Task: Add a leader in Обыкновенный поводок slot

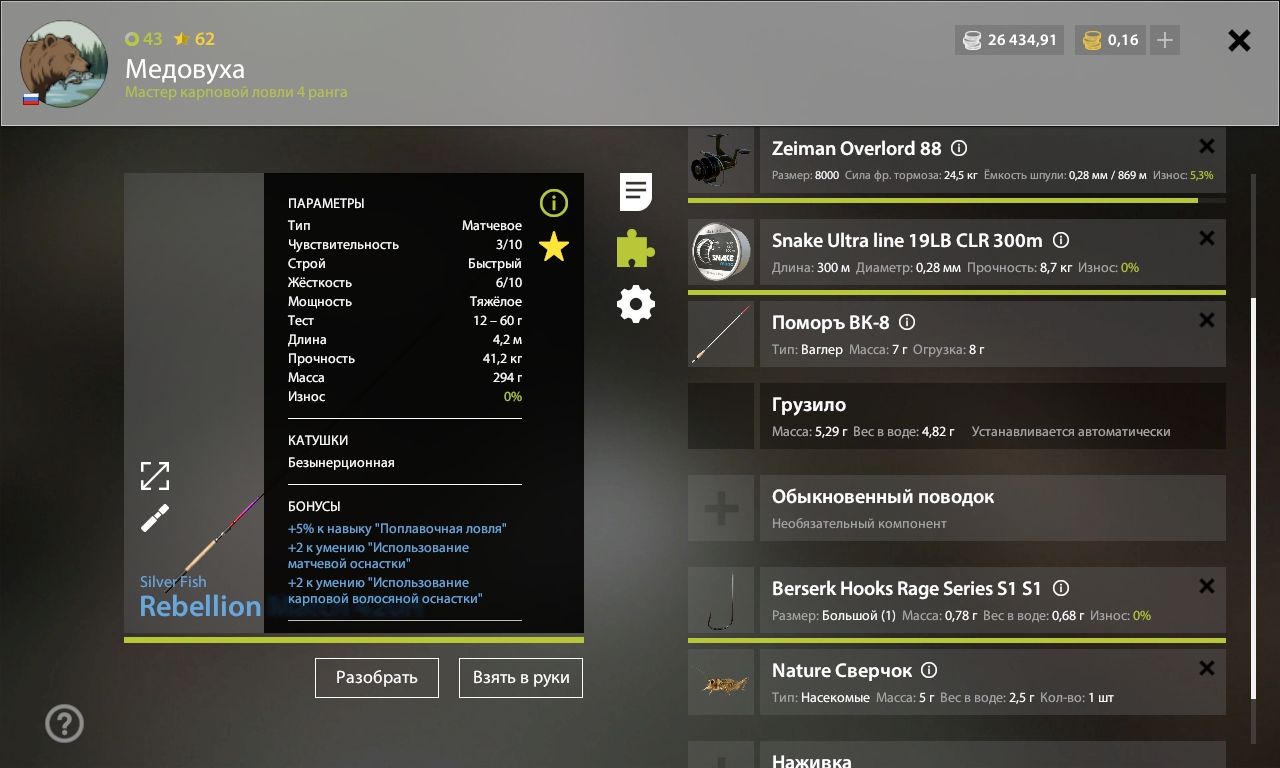Action: (x=721, y=508)
